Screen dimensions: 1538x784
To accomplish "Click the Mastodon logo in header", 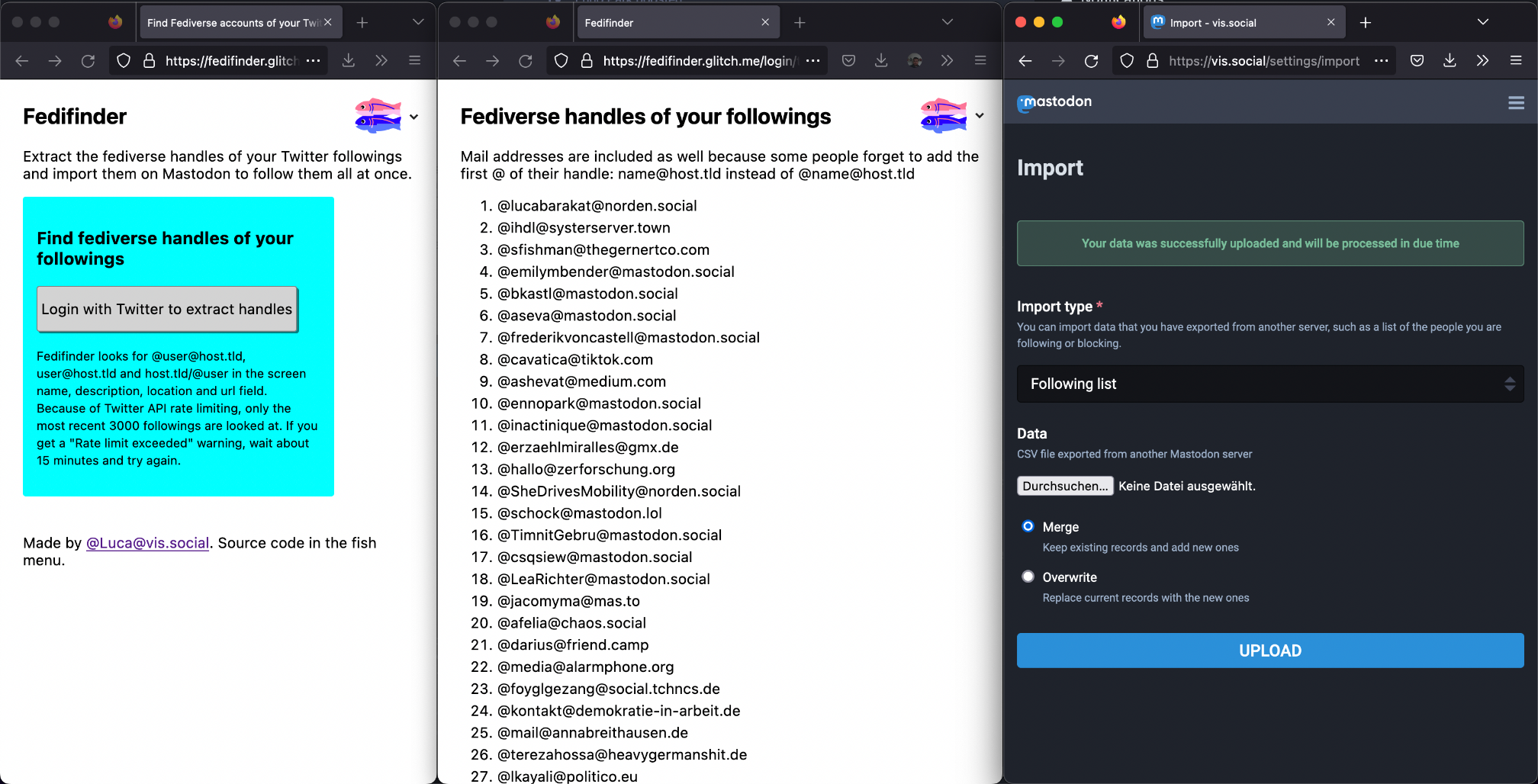I will pos(1054,102).
